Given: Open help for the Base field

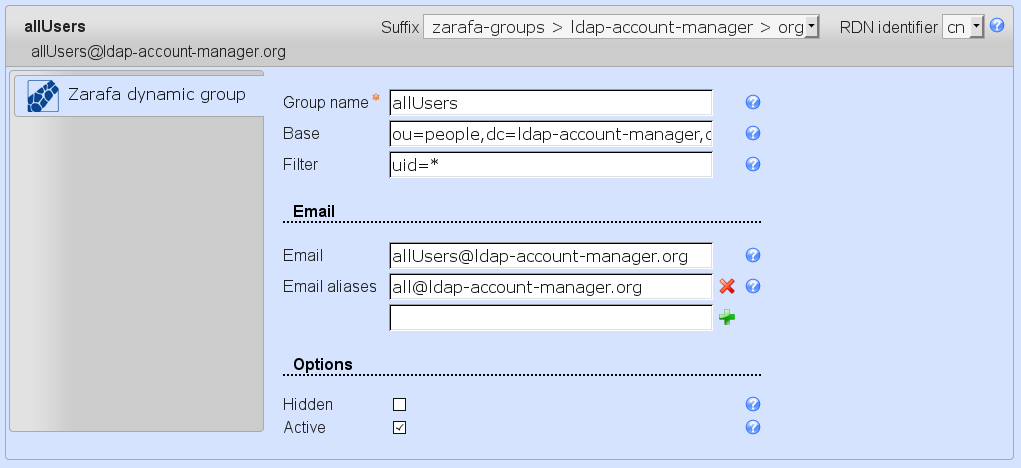Looking at the screenshot, I should pos(754,134).
